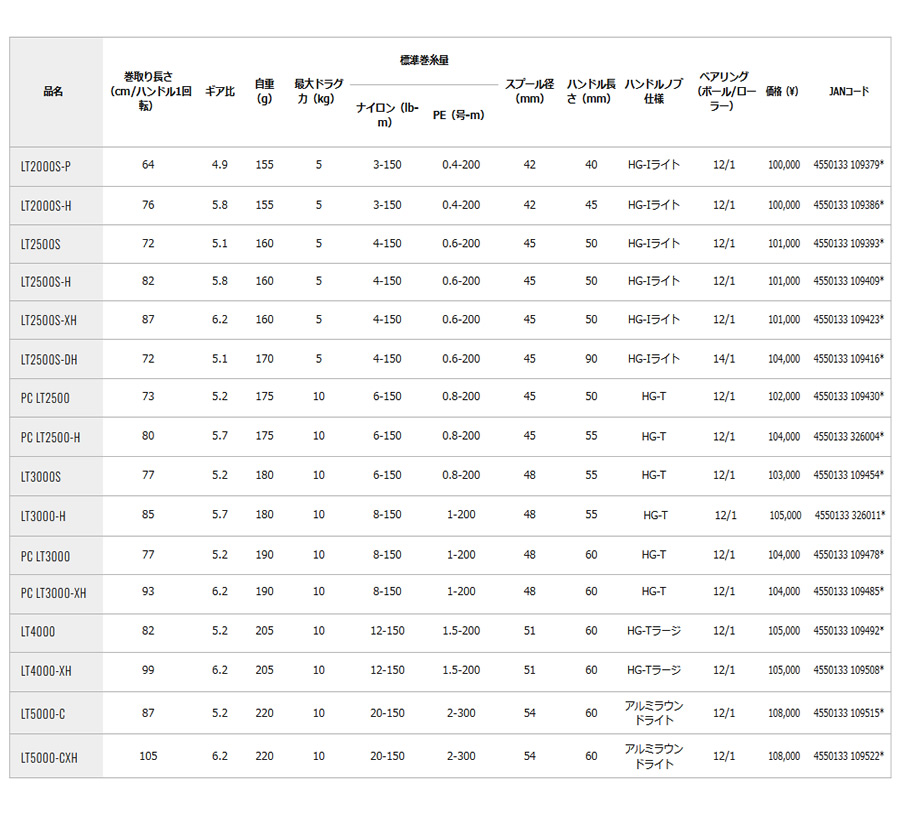The image size is (900, 815).
Task: Select the LT4000-XH row label
Action: [x=46, y=671]
